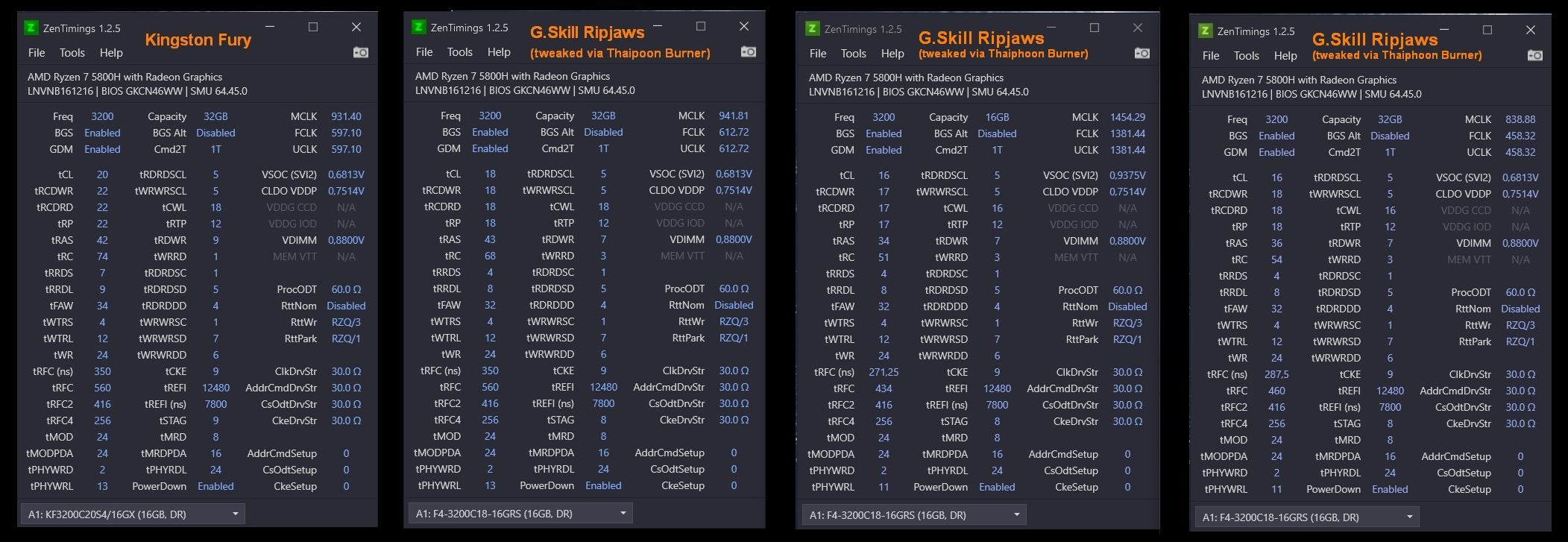This screenshot has height=542, width=1568.
Task: Expand the F4-3200C18-16GRS dropdown in the MCLK 1454.29 window
Action: [913, 514]
